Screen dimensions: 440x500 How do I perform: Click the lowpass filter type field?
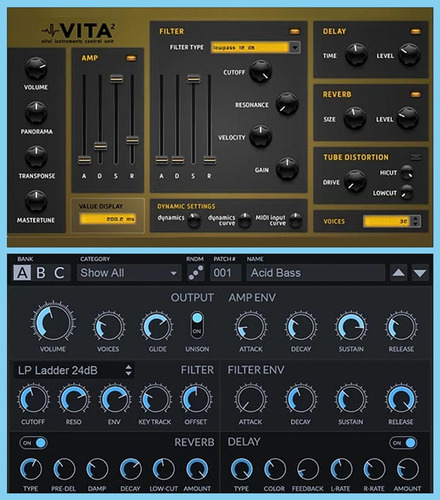[x=250, y=48]
